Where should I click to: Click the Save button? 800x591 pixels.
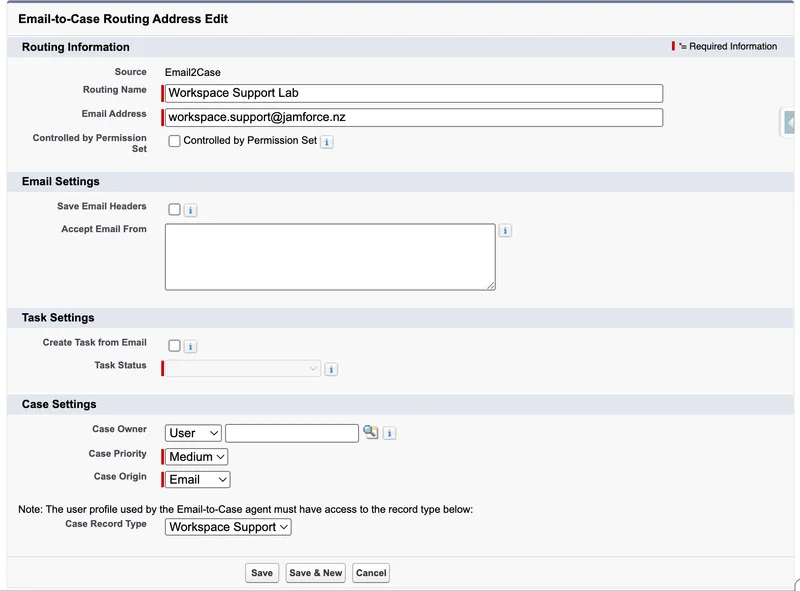[262, 573]
